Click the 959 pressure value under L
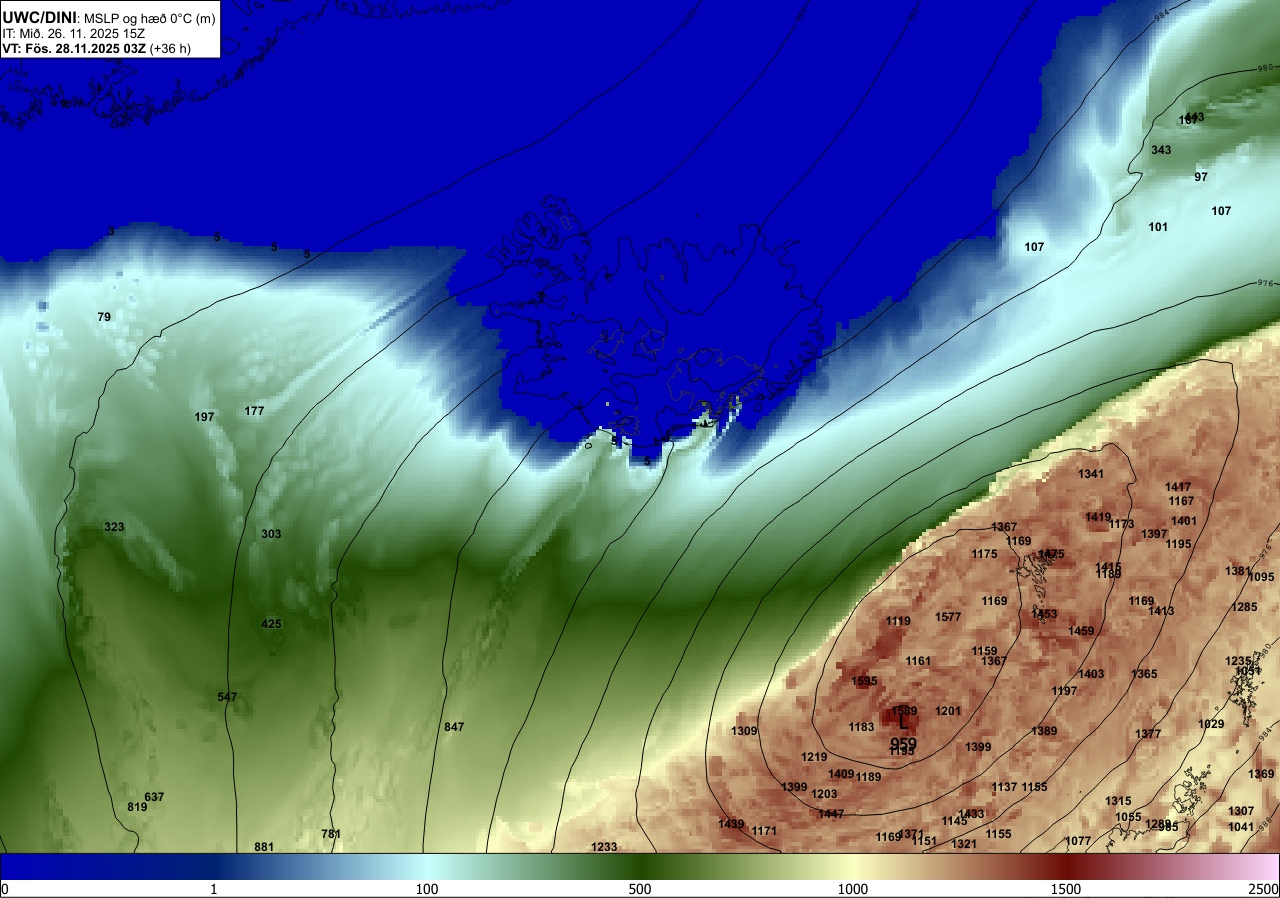This screenshot has width=1280, height=898. 903,743
